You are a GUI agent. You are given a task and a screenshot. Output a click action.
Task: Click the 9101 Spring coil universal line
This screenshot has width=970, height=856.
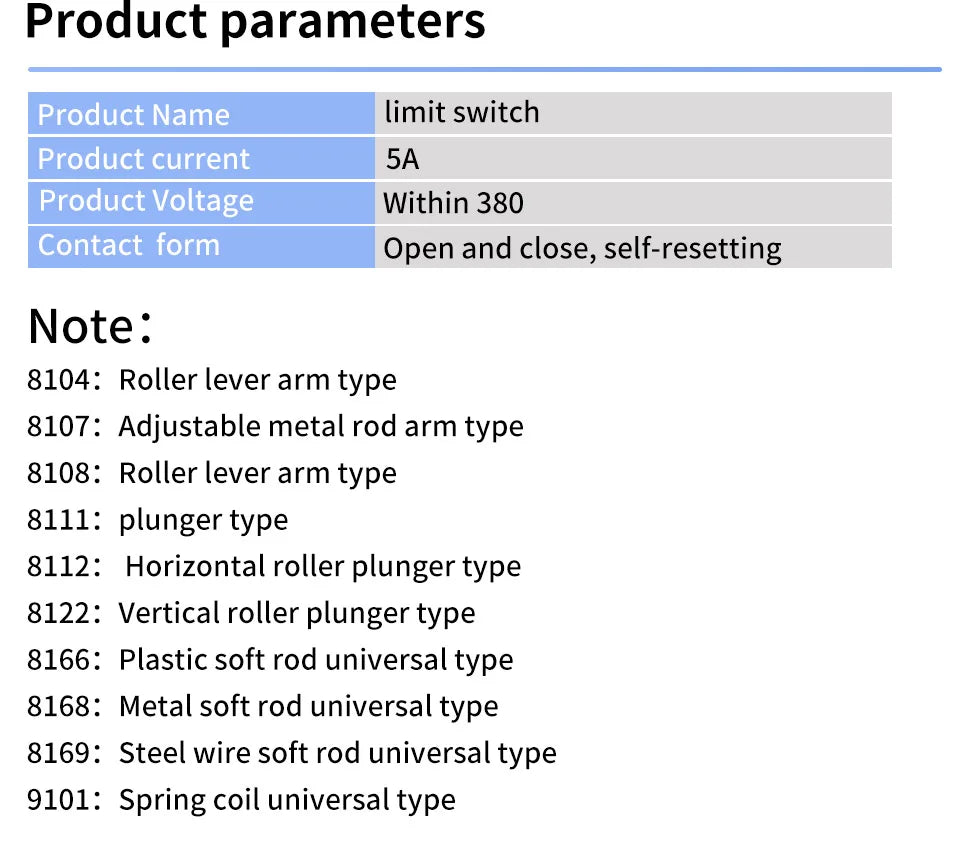click(x=241, y=800)
